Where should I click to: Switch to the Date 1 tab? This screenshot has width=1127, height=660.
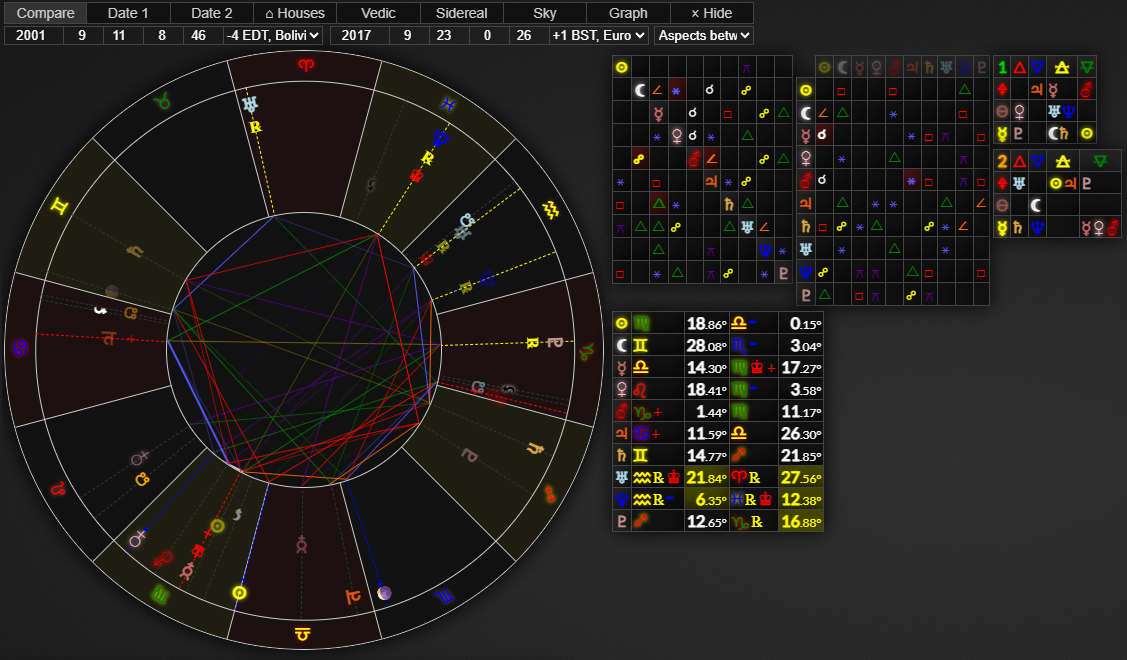point(128,13)
